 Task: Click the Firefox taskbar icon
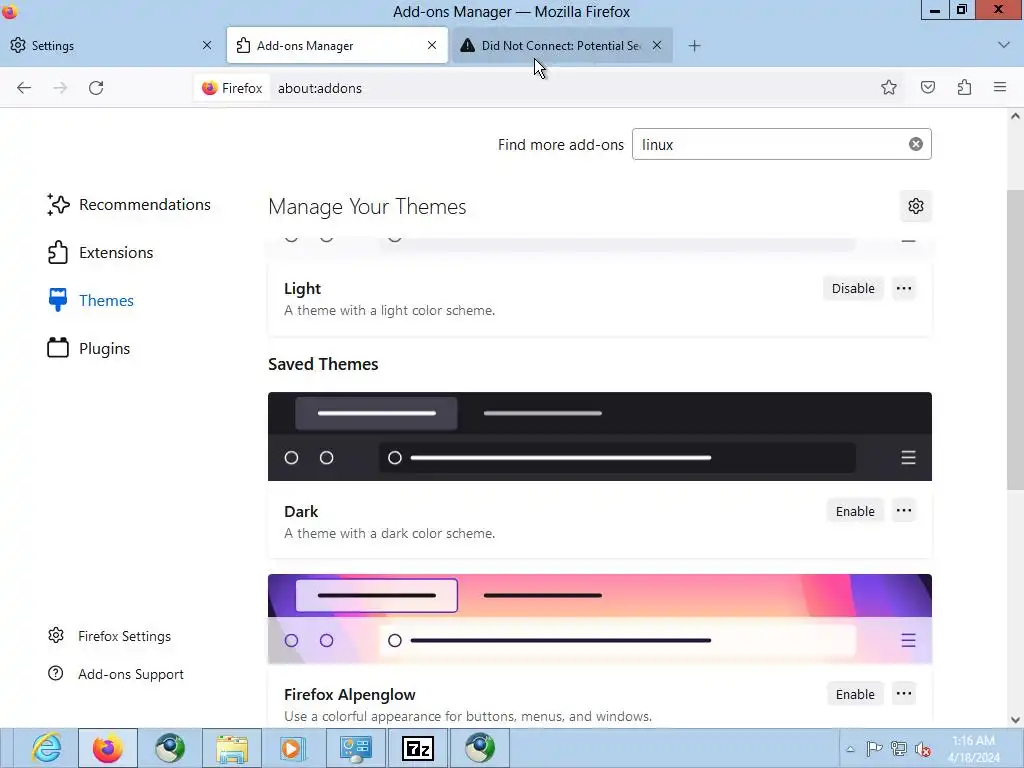coord(108,748)
